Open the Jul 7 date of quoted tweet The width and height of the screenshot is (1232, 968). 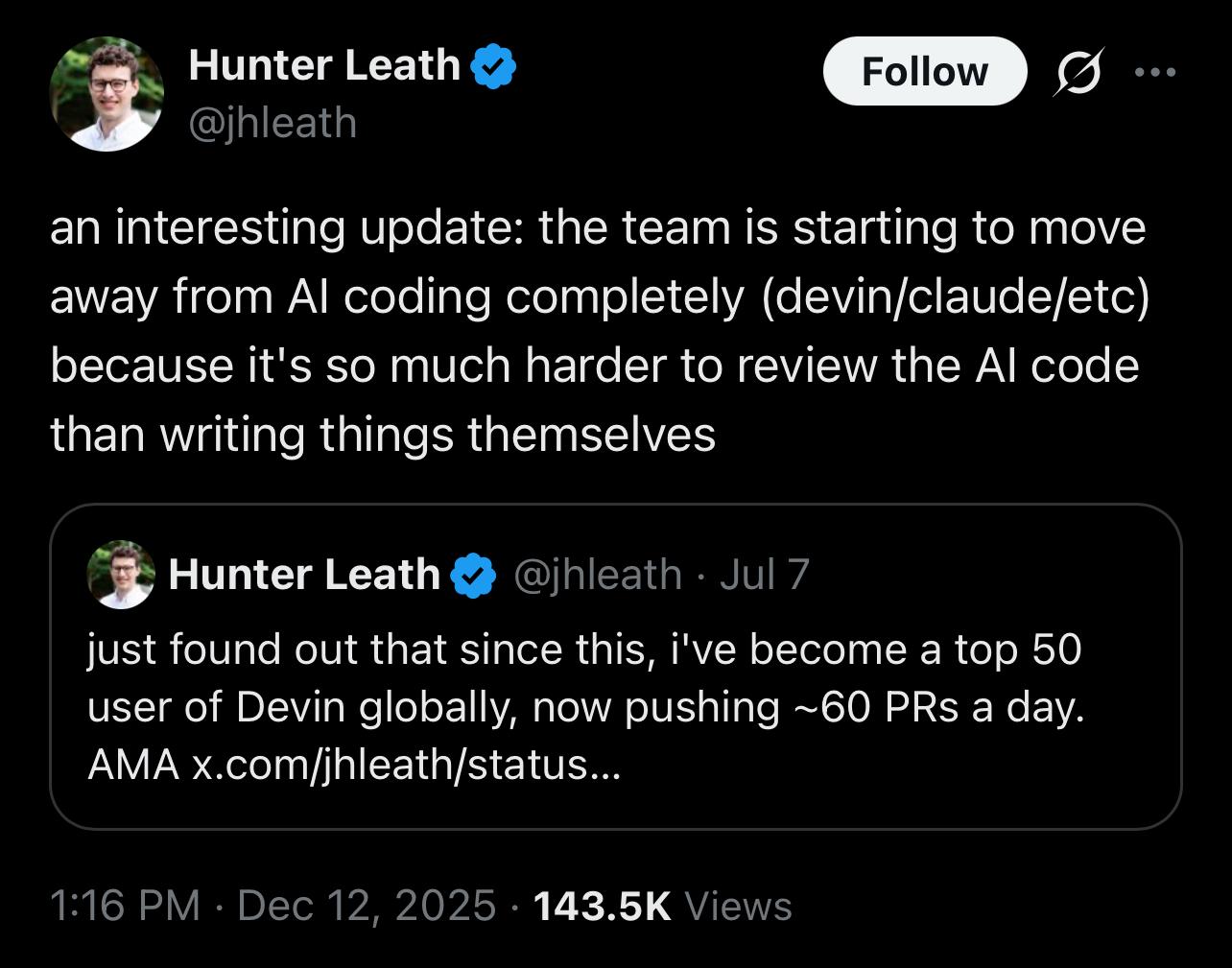pyautogui.click(x=764, y=575)
